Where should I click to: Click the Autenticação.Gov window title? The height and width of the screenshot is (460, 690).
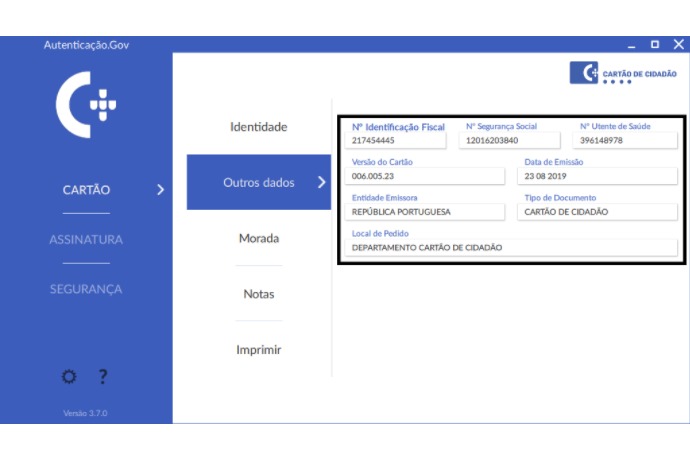pos(86,45)
